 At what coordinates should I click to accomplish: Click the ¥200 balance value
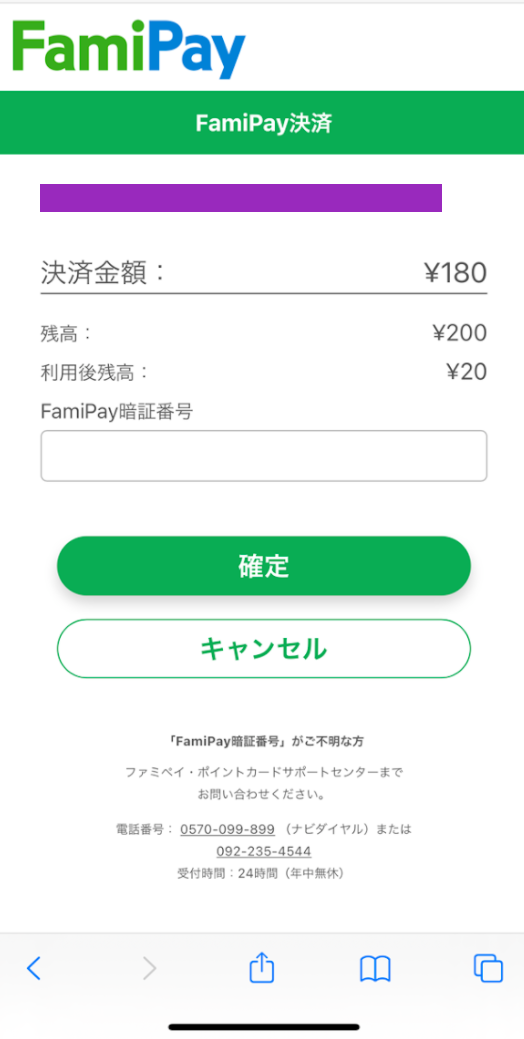[x=460, y=333]
